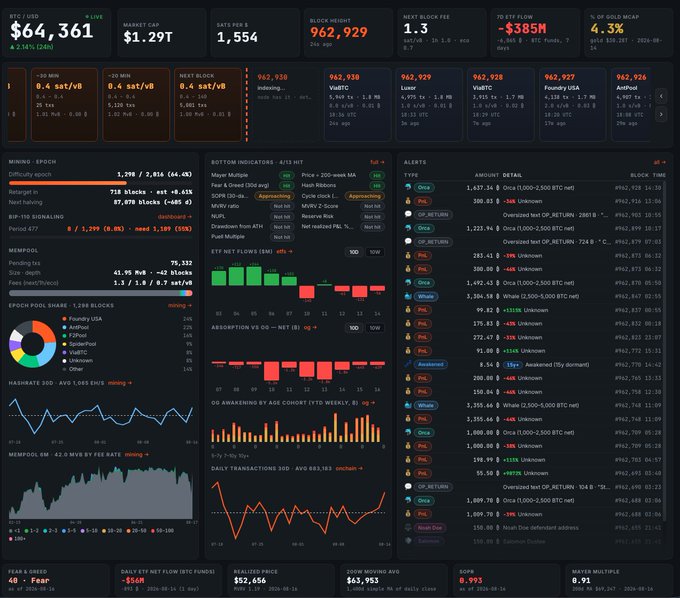Click the money bag icon in the 150.04 PnL row
680x598 pixels.
point(408,392)
